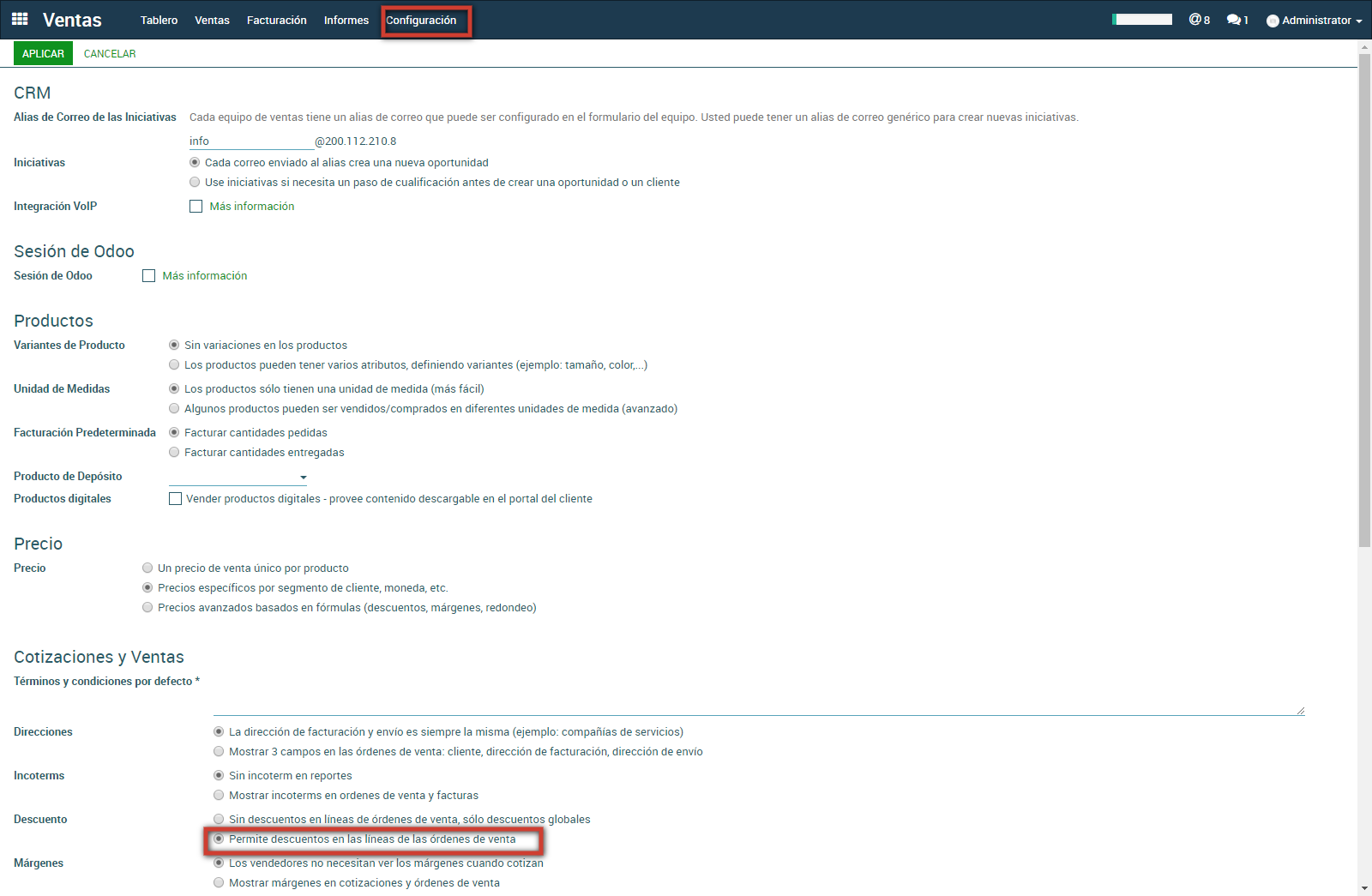The image size is (1372, 896).
Task: Go to the Facturación menu
Action: 276,21
